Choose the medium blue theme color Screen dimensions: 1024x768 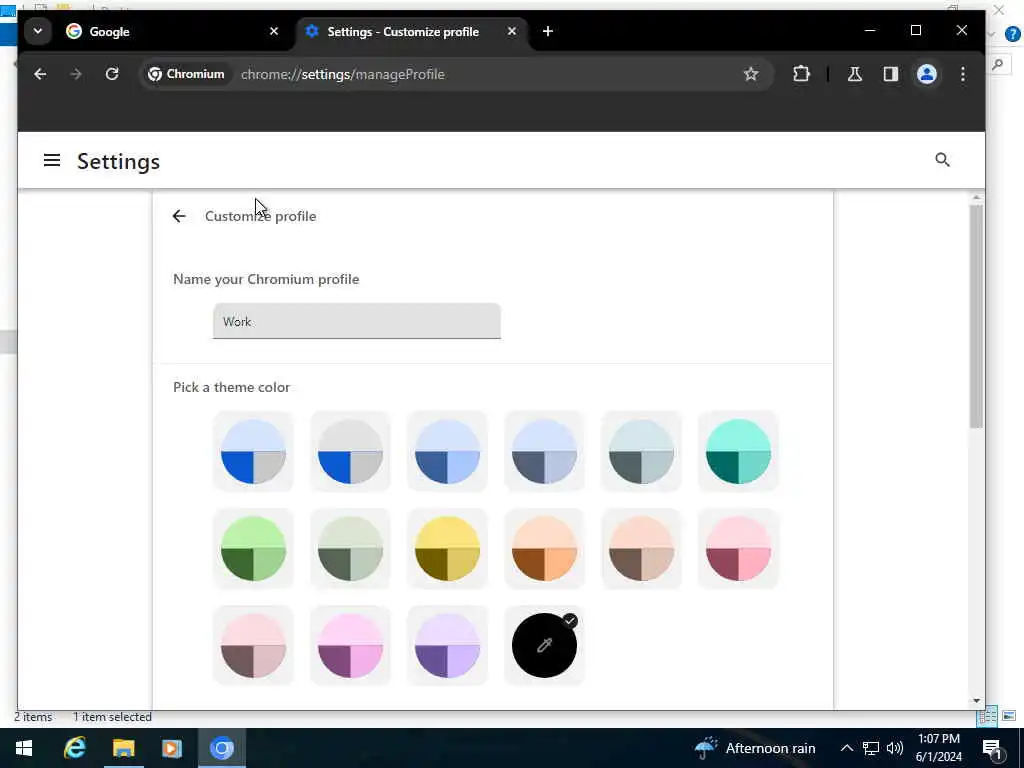[x=447, y=451]
